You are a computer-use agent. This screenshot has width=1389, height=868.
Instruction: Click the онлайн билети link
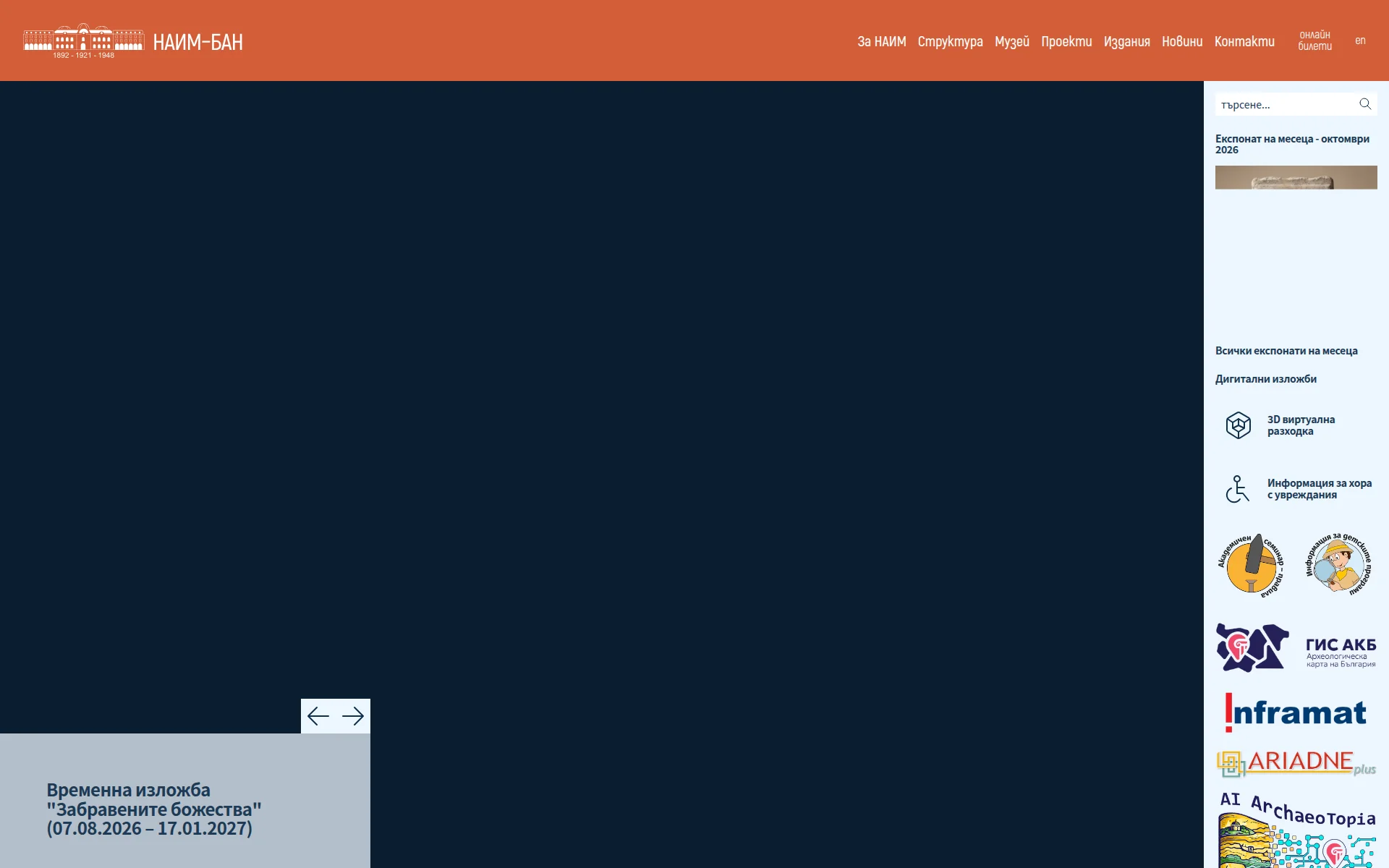1314,41
